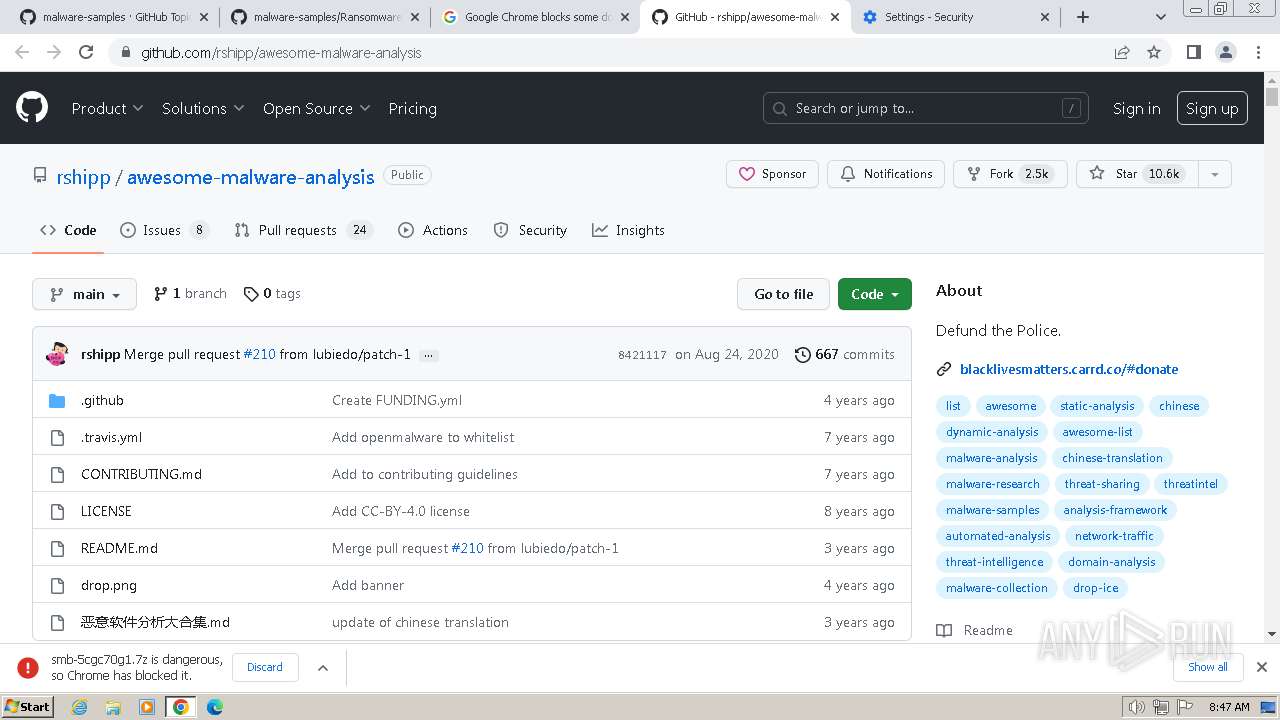Close the Settings - Security tab

coord(1046,17)
